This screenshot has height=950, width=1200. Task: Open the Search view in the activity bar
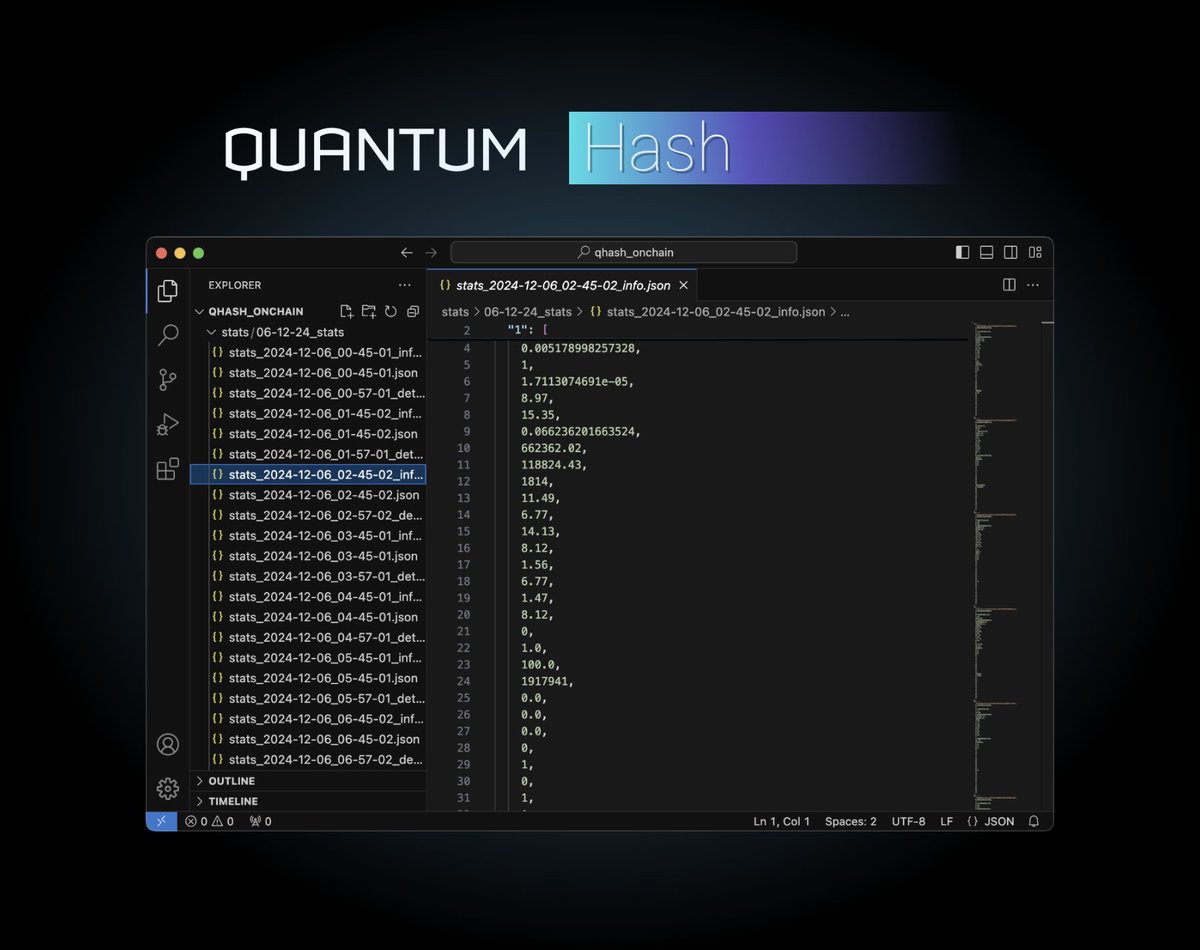[x=167, y=335]
